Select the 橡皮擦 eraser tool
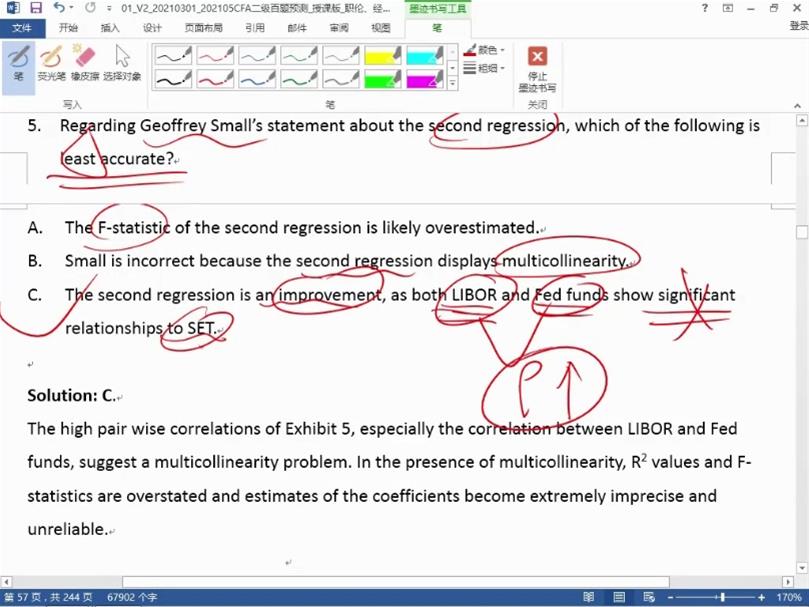 85,63
